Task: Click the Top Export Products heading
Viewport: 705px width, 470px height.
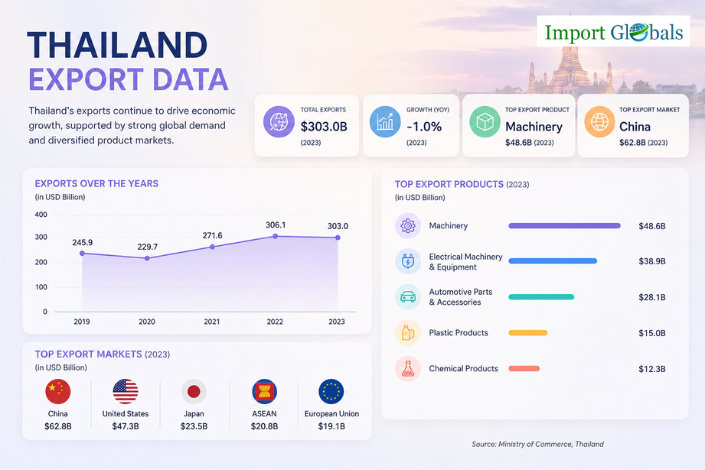Action: [449, 184]
